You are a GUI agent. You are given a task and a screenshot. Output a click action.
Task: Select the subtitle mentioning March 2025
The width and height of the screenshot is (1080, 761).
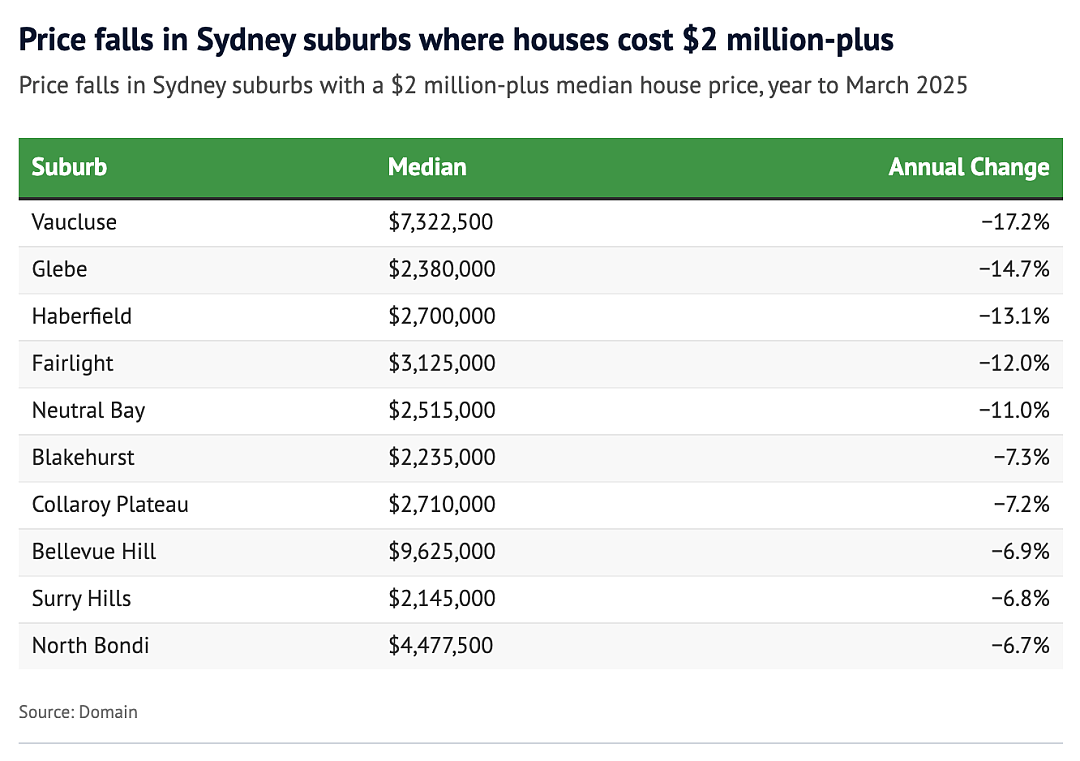point(493,86)
